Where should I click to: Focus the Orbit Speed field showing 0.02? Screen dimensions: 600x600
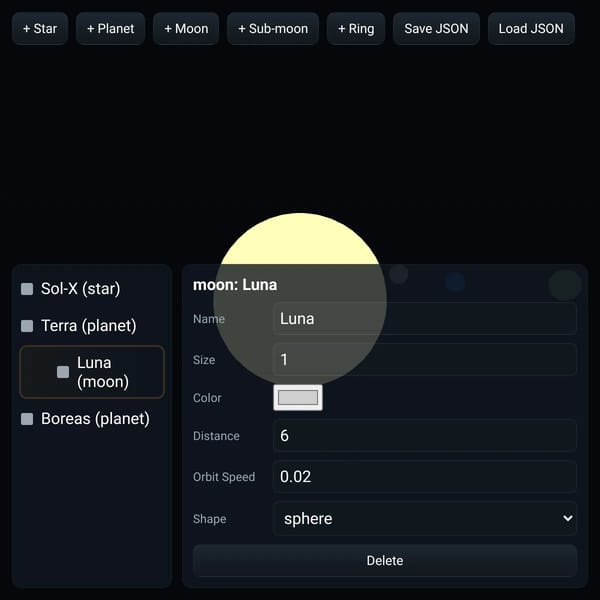coord(425,476)
